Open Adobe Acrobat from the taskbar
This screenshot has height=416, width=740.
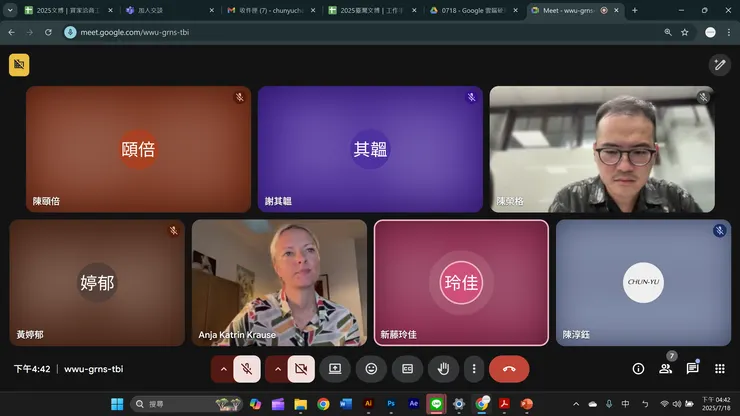coord(504,404)
